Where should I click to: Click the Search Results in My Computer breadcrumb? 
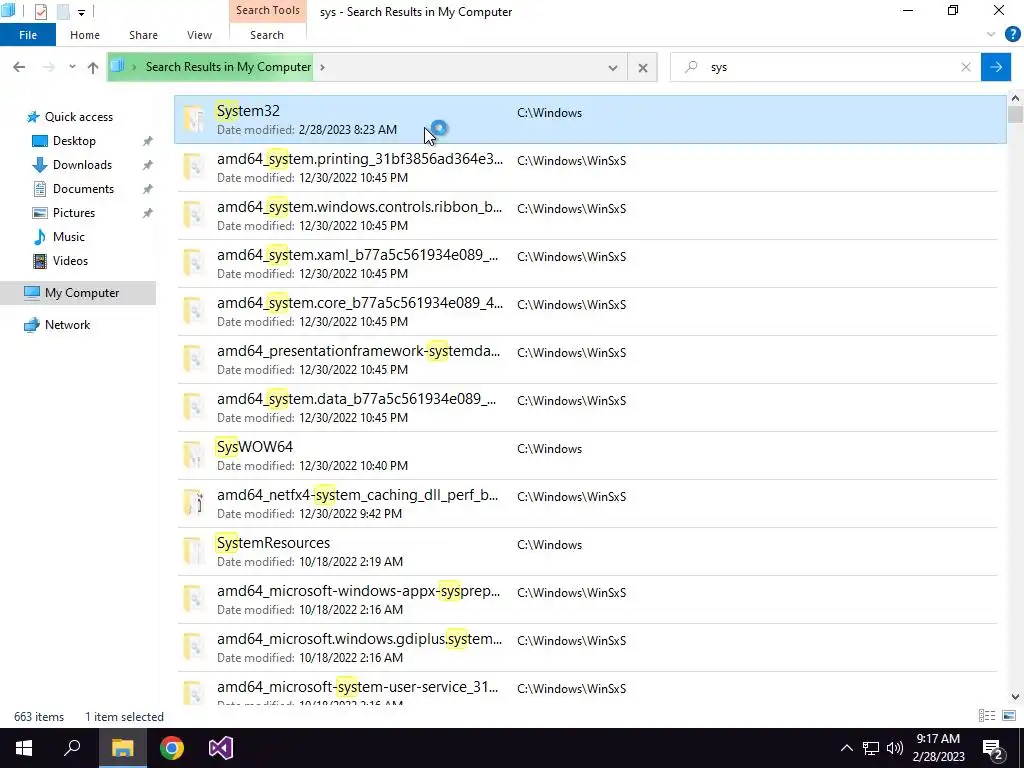tap(228, 67)
